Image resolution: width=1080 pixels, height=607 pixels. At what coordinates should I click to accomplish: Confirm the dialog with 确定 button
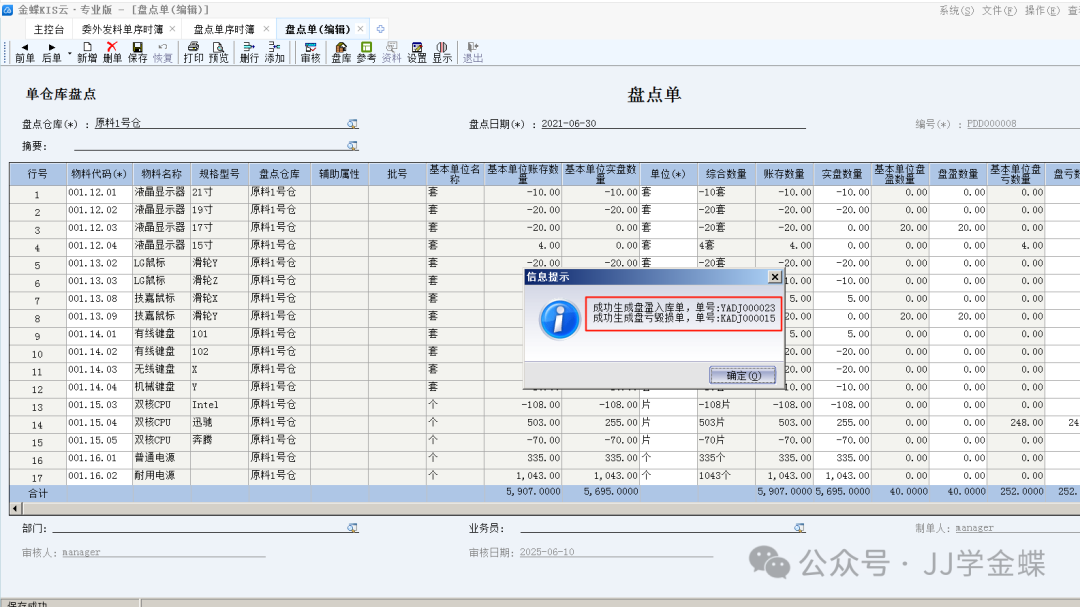[743, 375]
